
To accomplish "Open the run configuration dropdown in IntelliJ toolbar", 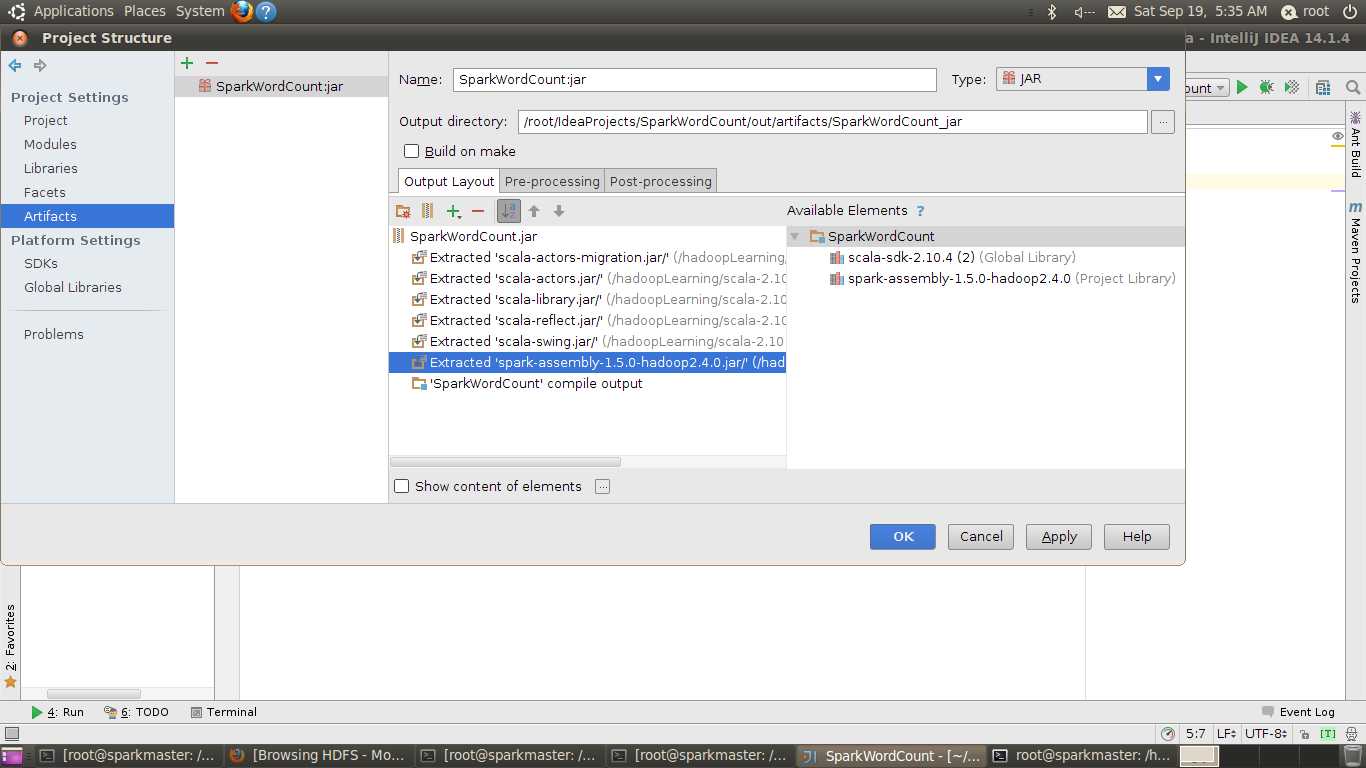I will click(1207, 88).
